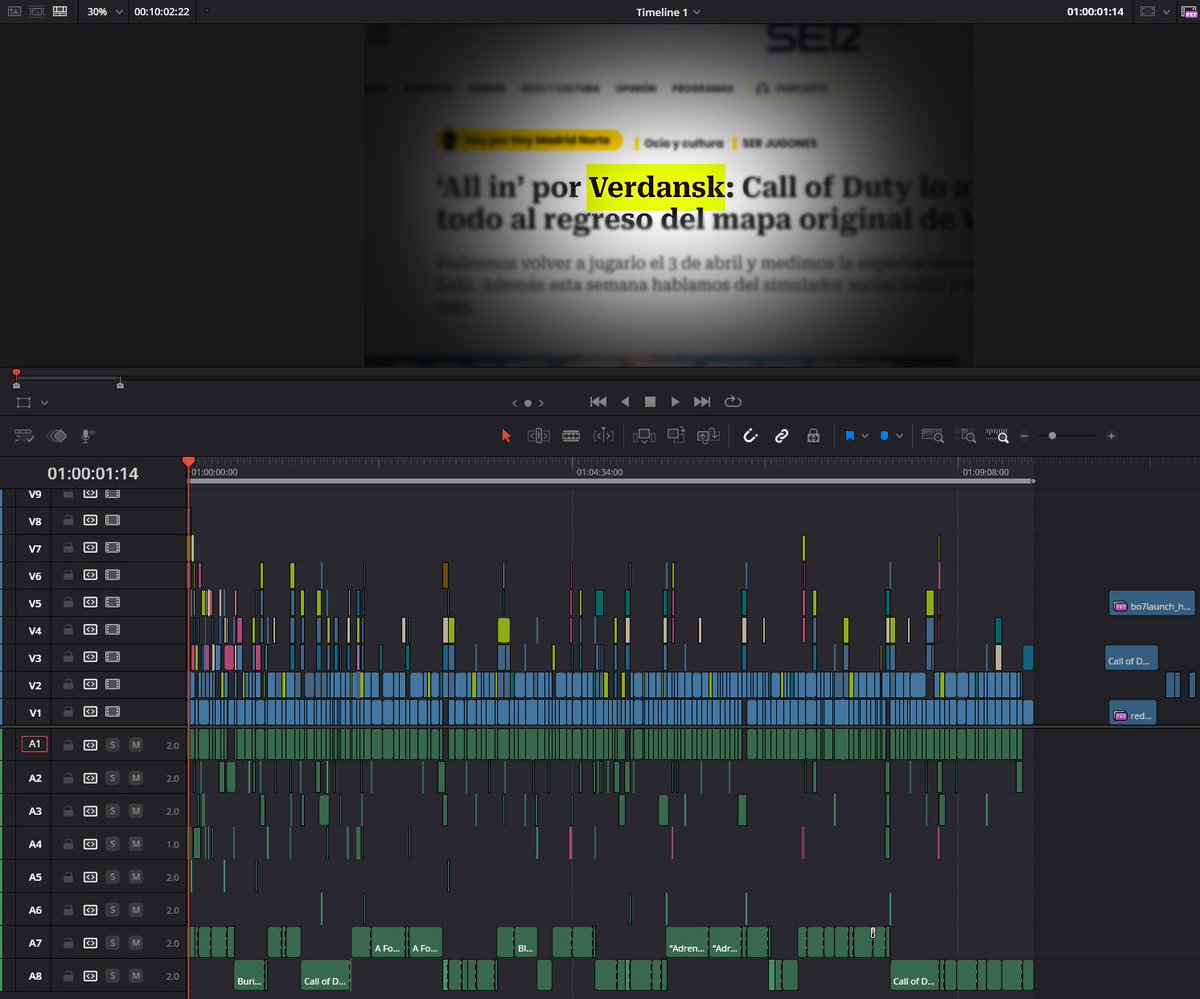Screen dimensions: 1200x999
Task: Add a blue marker to timeline
Action: pos(884,436)
